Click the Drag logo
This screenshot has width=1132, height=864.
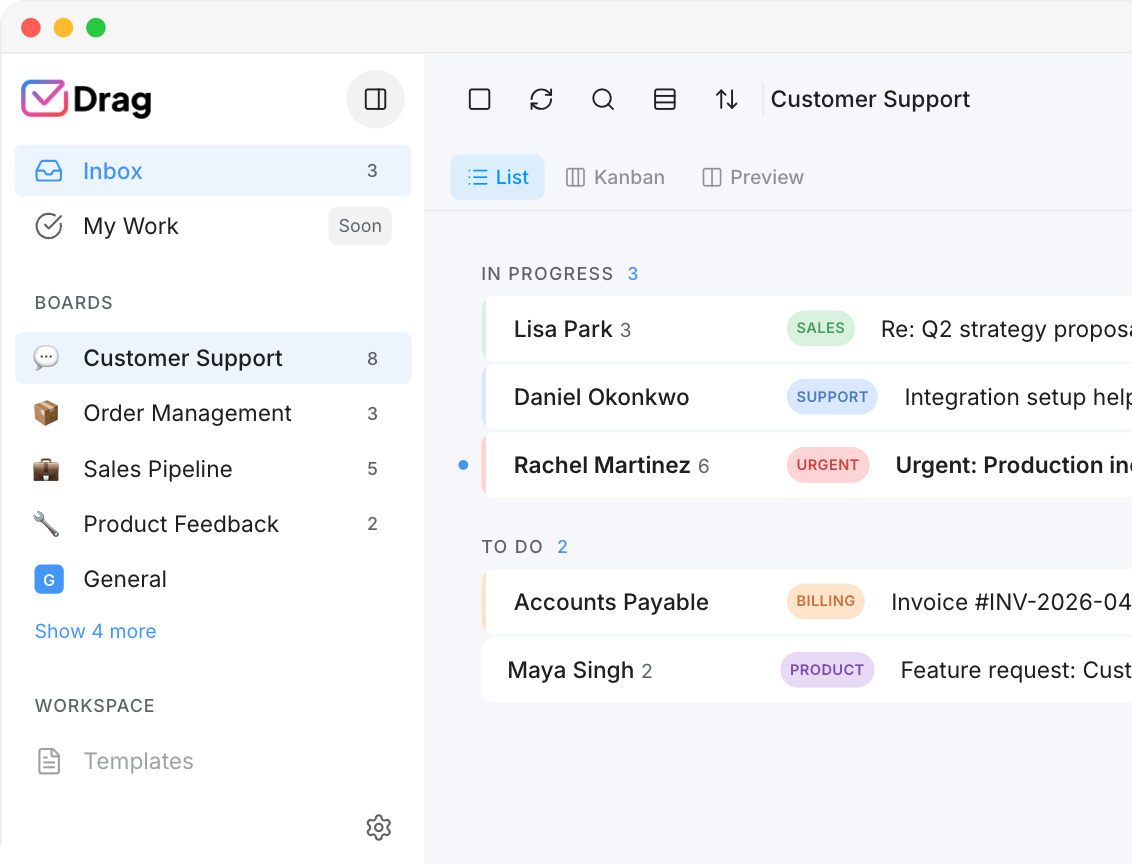click(87, 99)
